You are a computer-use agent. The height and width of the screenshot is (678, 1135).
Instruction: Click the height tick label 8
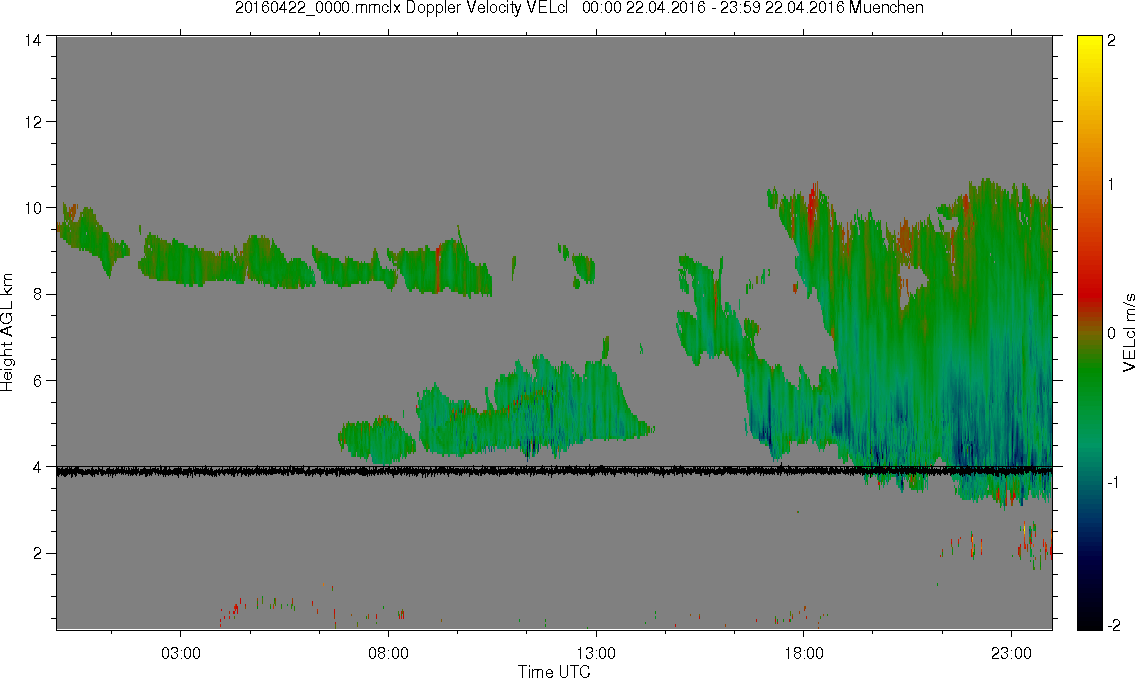point(37,294)
